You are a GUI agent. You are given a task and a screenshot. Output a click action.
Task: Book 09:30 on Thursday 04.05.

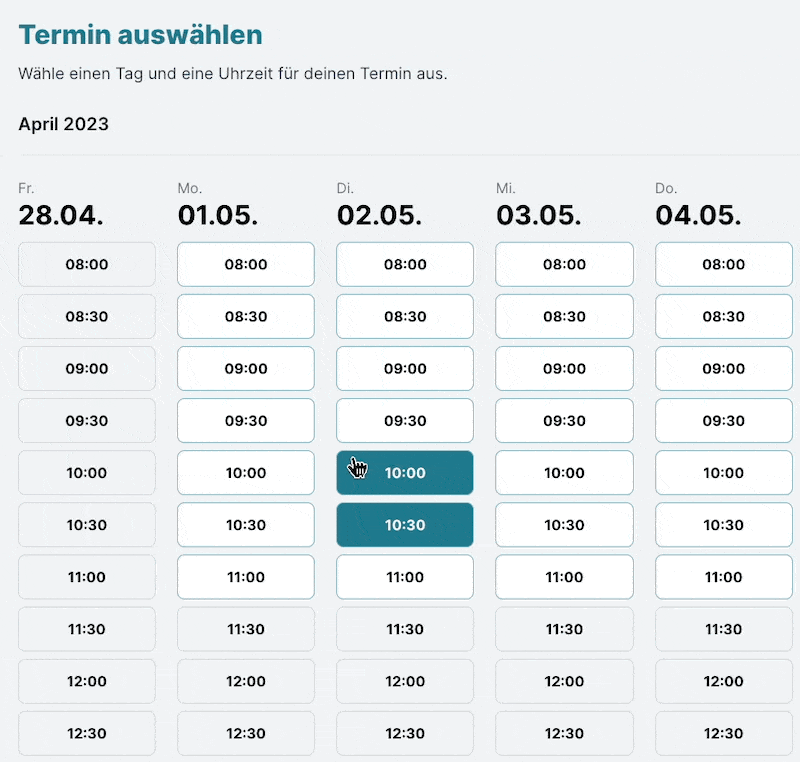pyautogui.click(x=723, y=420)
